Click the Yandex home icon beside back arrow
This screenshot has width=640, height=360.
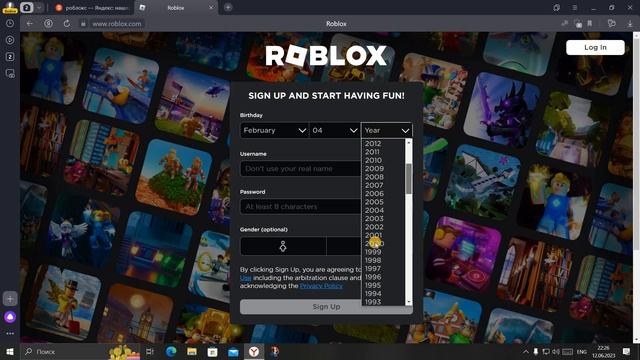(48, 24)
